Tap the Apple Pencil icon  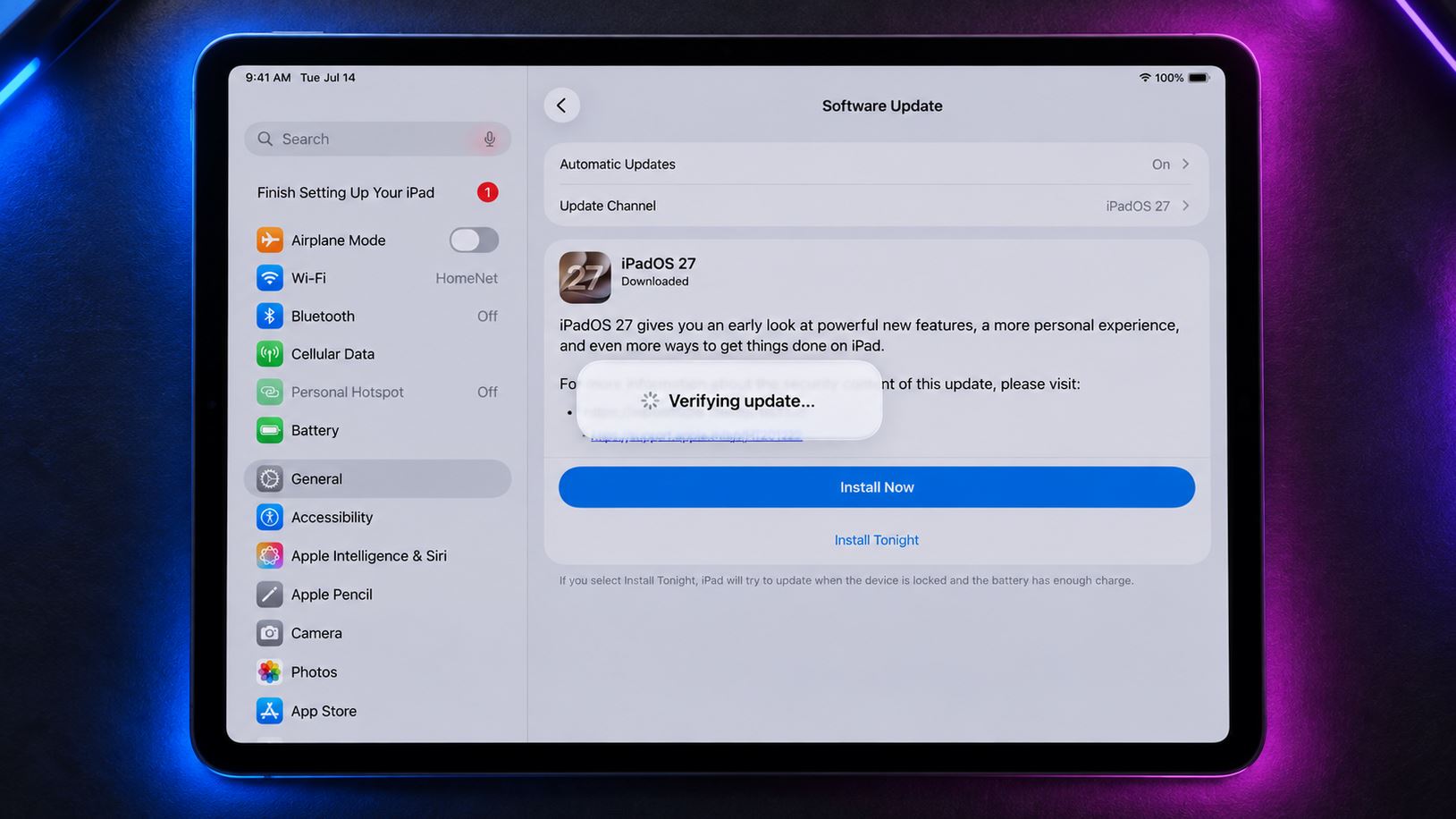tap(269, 594)
